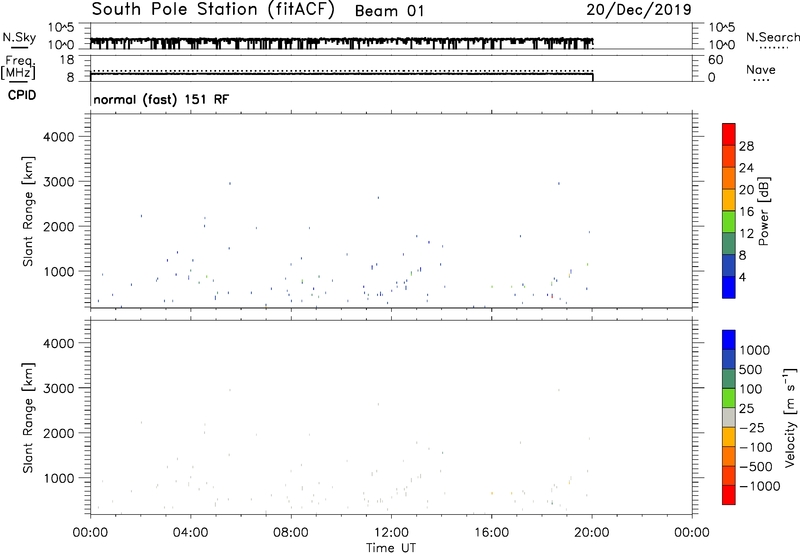The image size is (800, 554).
Task: Click the 'Freq. [MHz]' axis label
Action: 20,68
